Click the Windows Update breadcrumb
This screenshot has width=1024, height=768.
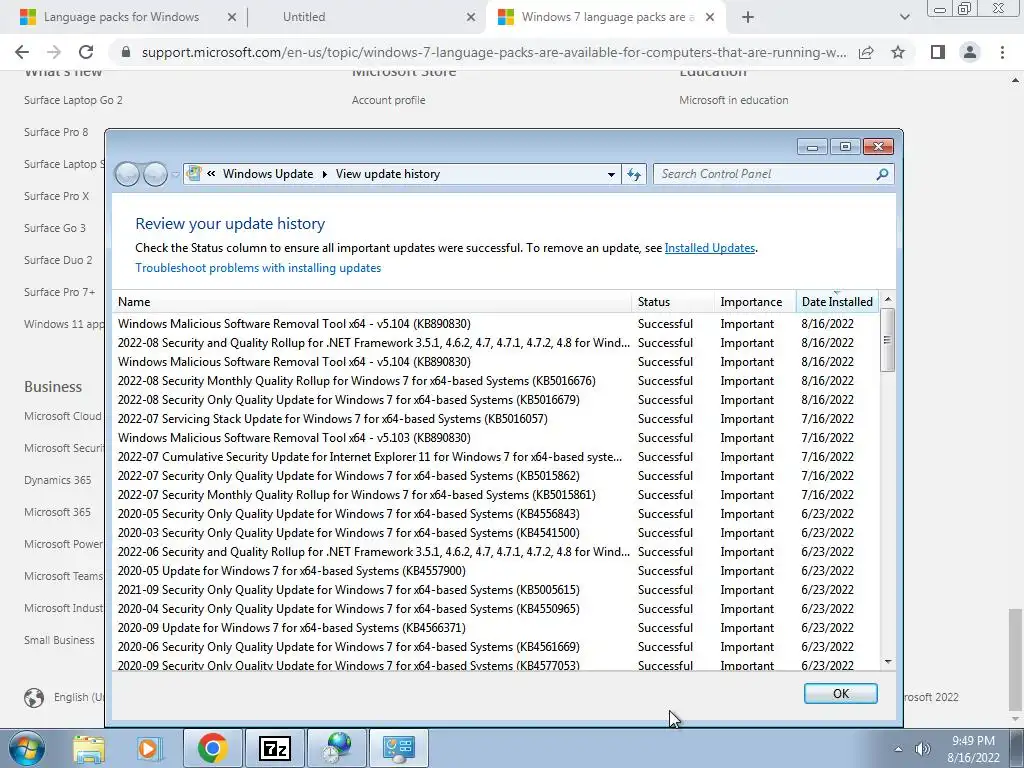tap(268, 174)
